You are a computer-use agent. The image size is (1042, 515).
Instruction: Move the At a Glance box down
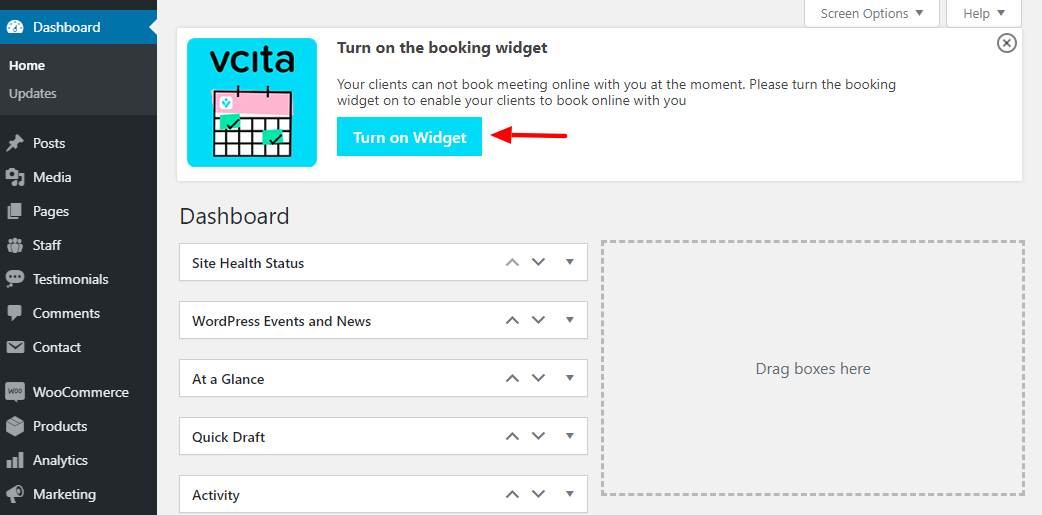point(538,378)
